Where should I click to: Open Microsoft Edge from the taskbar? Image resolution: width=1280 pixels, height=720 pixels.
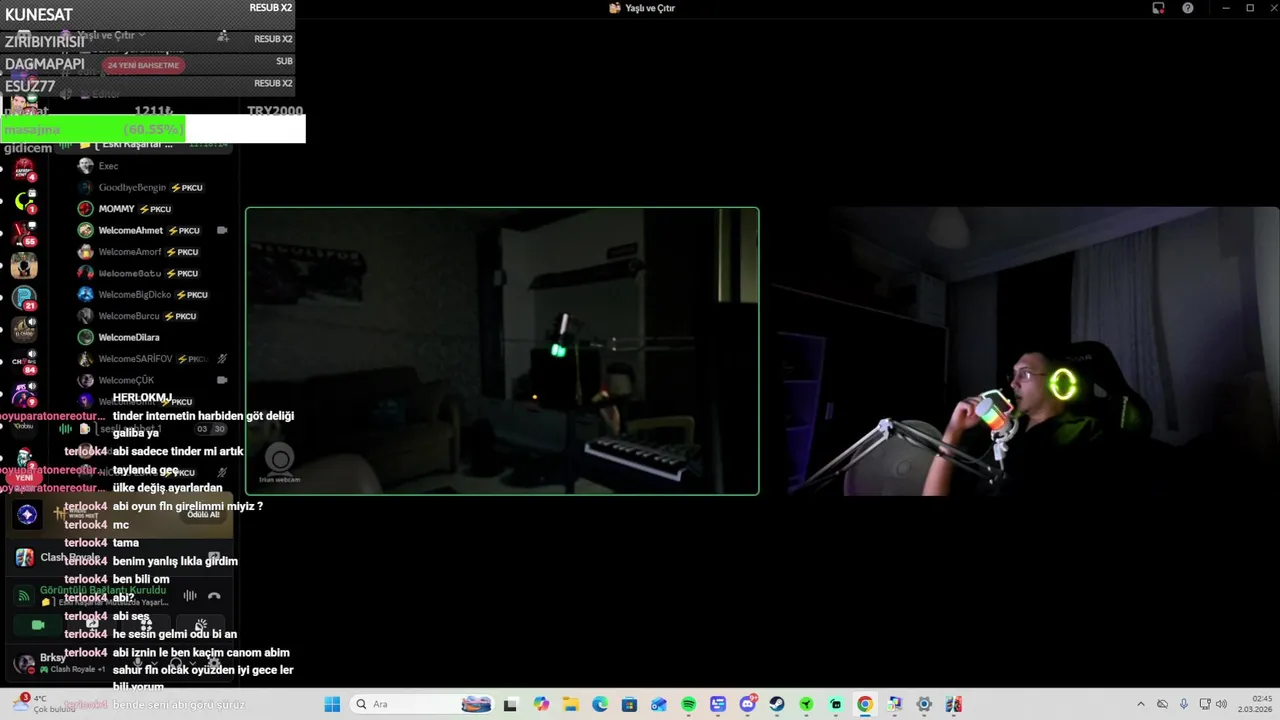[x=600, y=704]
